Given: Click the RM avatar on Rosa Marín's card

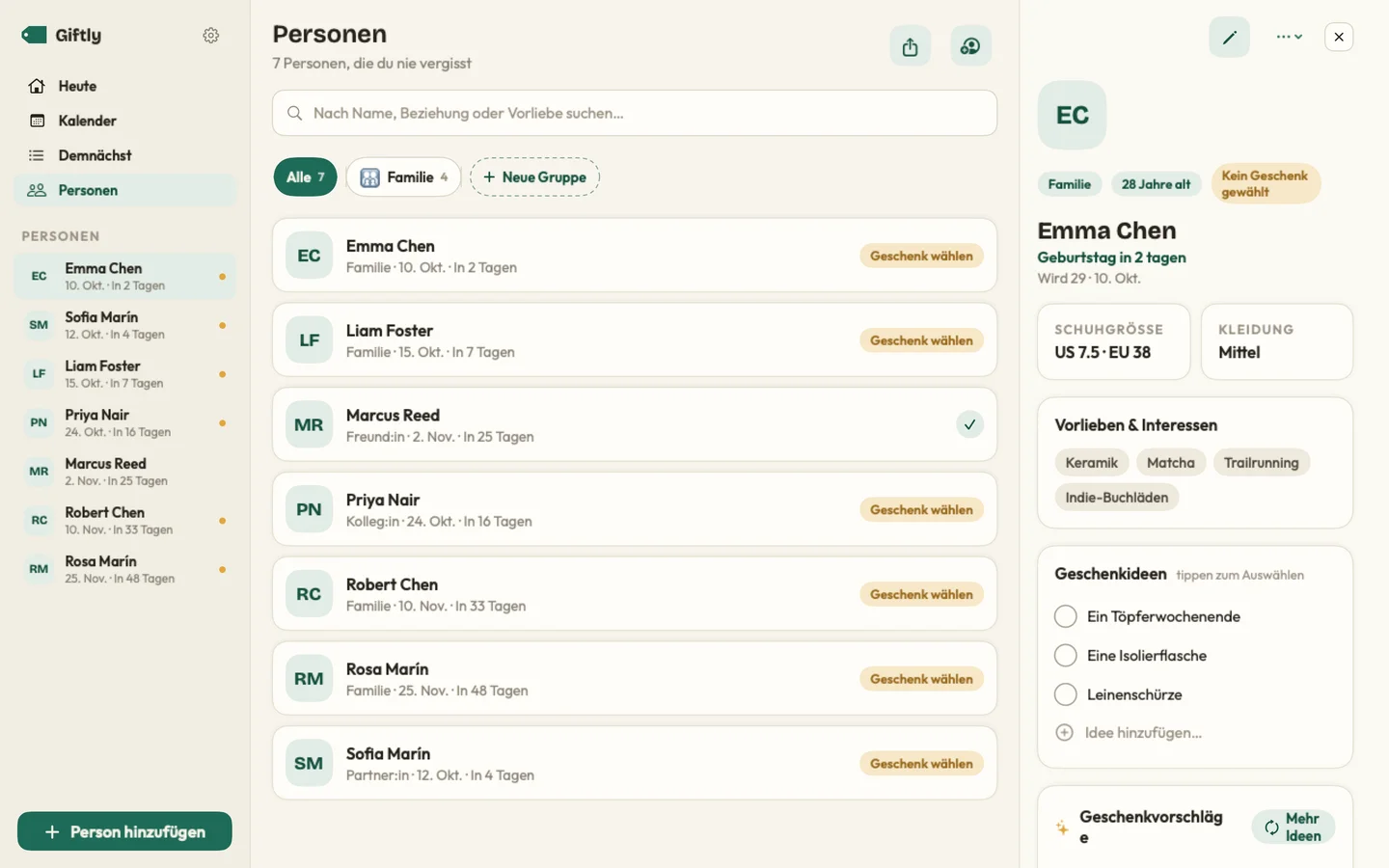Looking at the screenshot, I should (309, 679).
